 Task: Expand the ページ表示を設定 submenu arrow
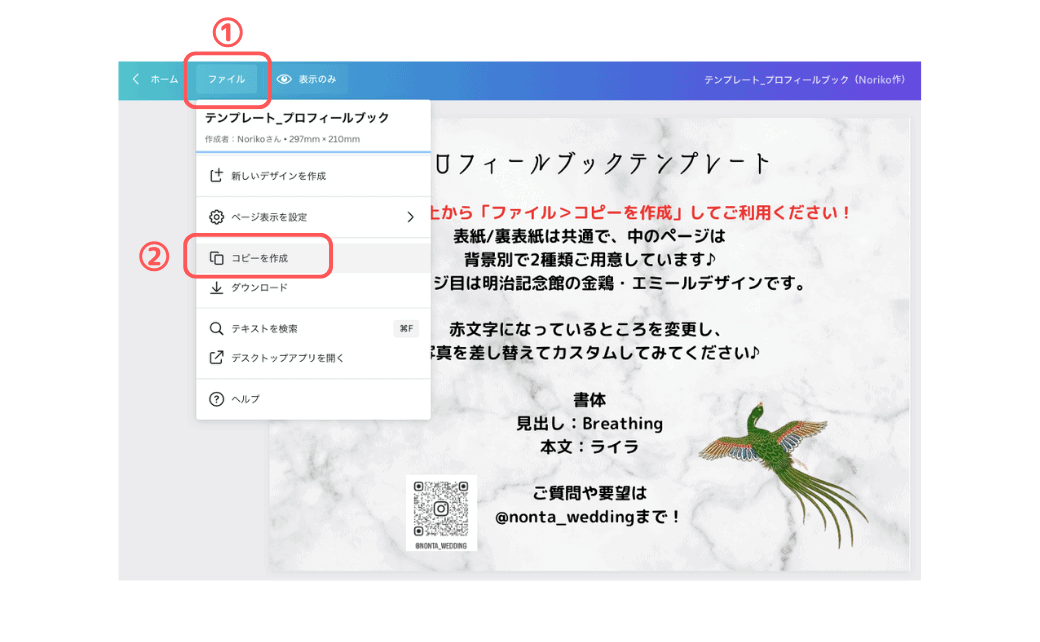410,217
